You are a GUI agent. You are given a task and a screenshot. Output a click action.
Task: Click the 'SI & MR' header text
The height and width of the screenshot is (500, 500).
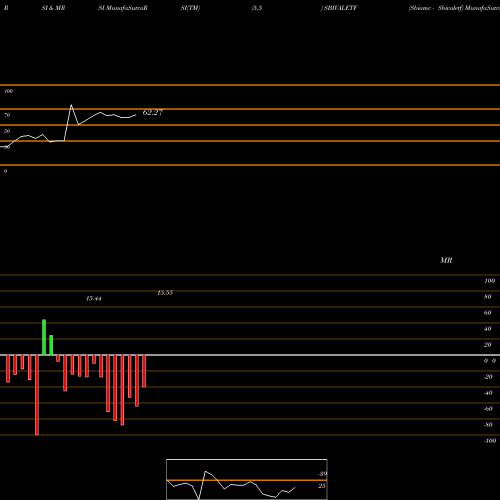coord(53,8)
